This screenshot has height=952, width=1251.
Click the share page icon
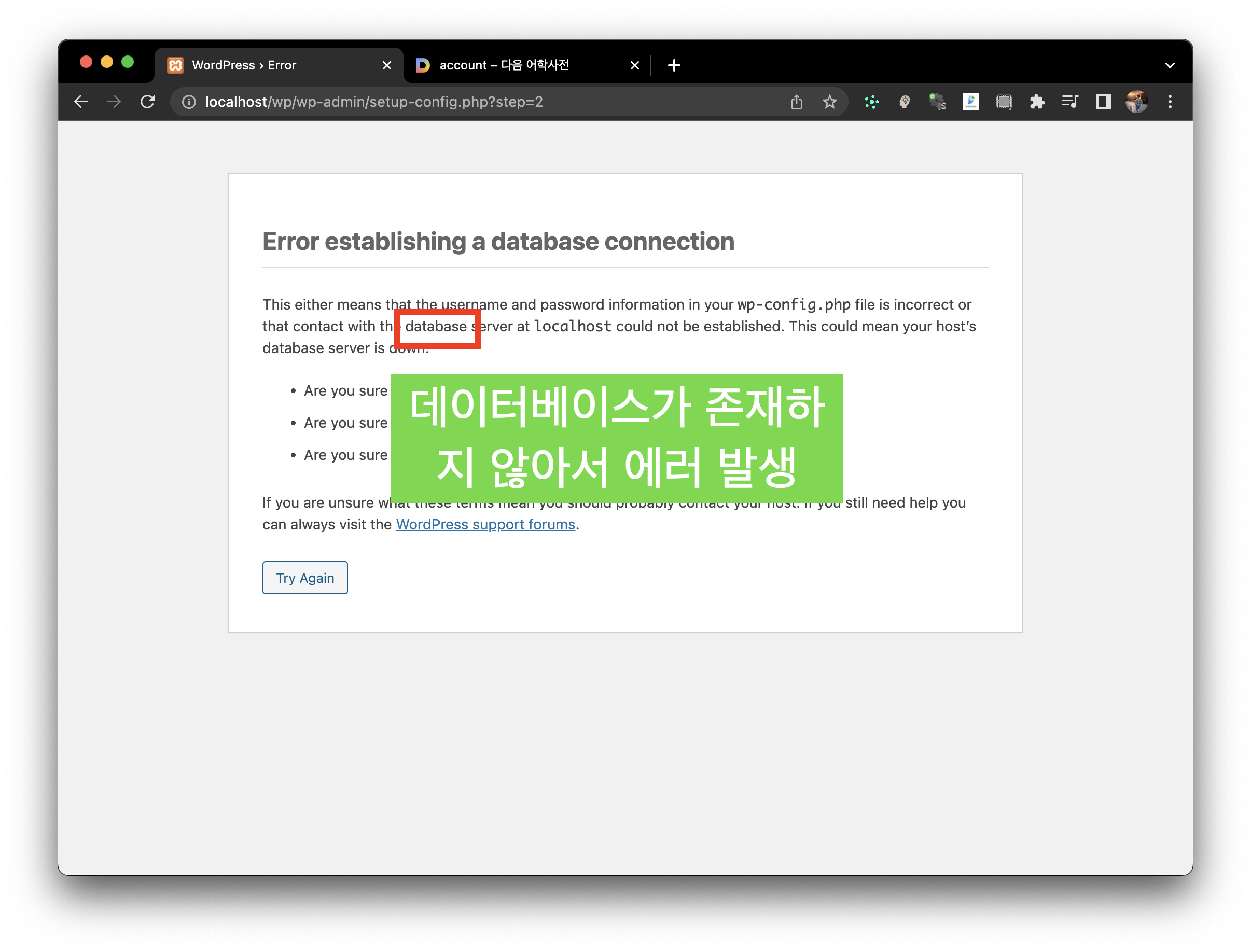(797, 102)
